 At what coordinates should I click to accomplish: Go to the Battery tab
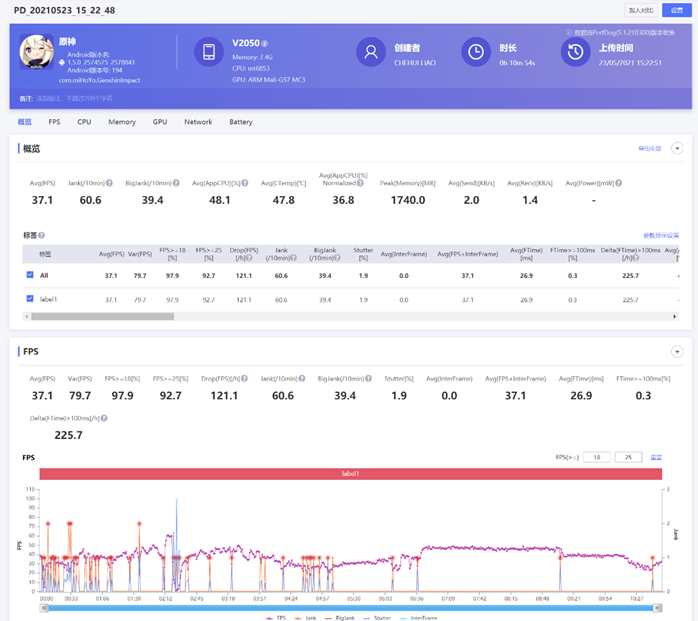pyautogui.click(x=241, y=122)
